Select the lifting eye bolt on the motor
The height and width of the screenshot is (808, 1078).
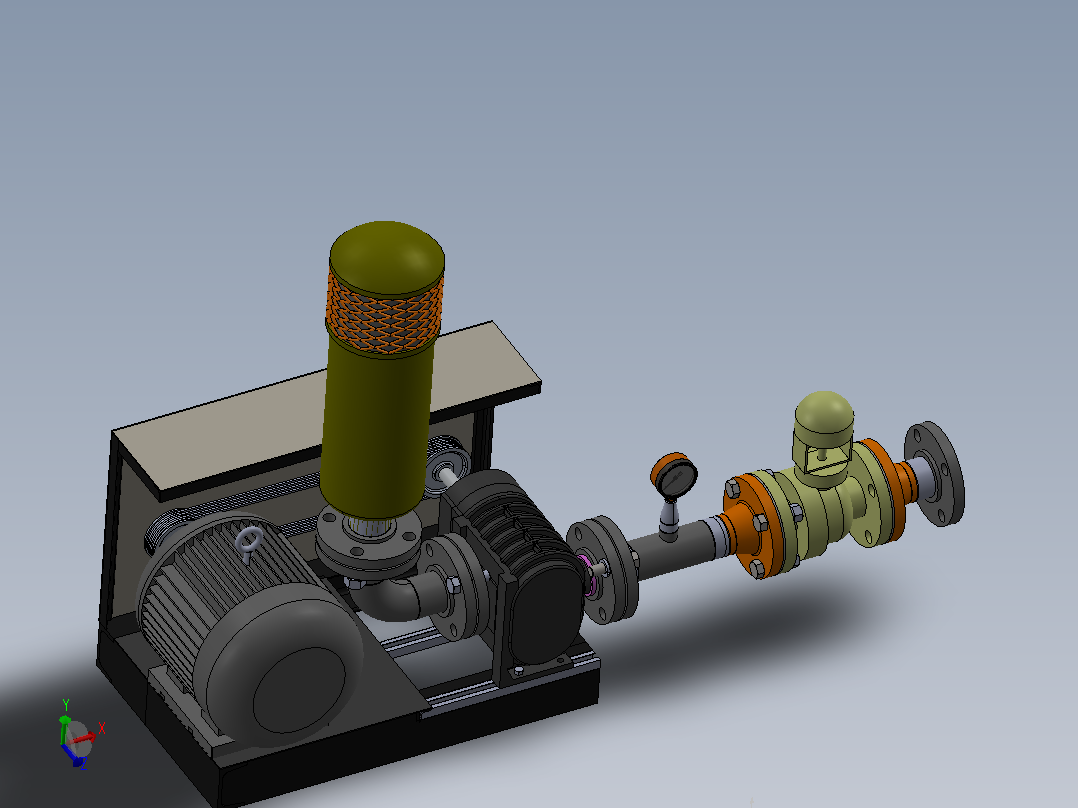[249, 541]
